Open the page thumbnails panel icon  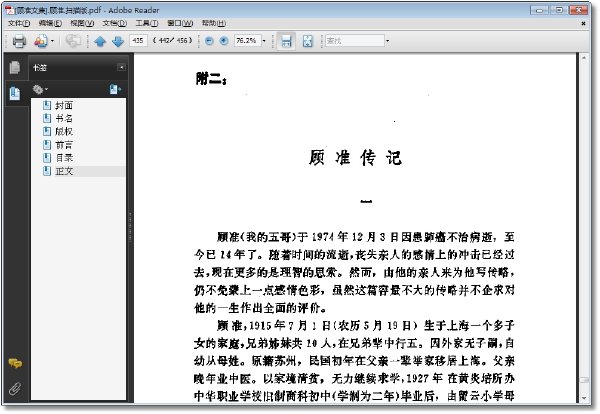(x=15, y=67)
